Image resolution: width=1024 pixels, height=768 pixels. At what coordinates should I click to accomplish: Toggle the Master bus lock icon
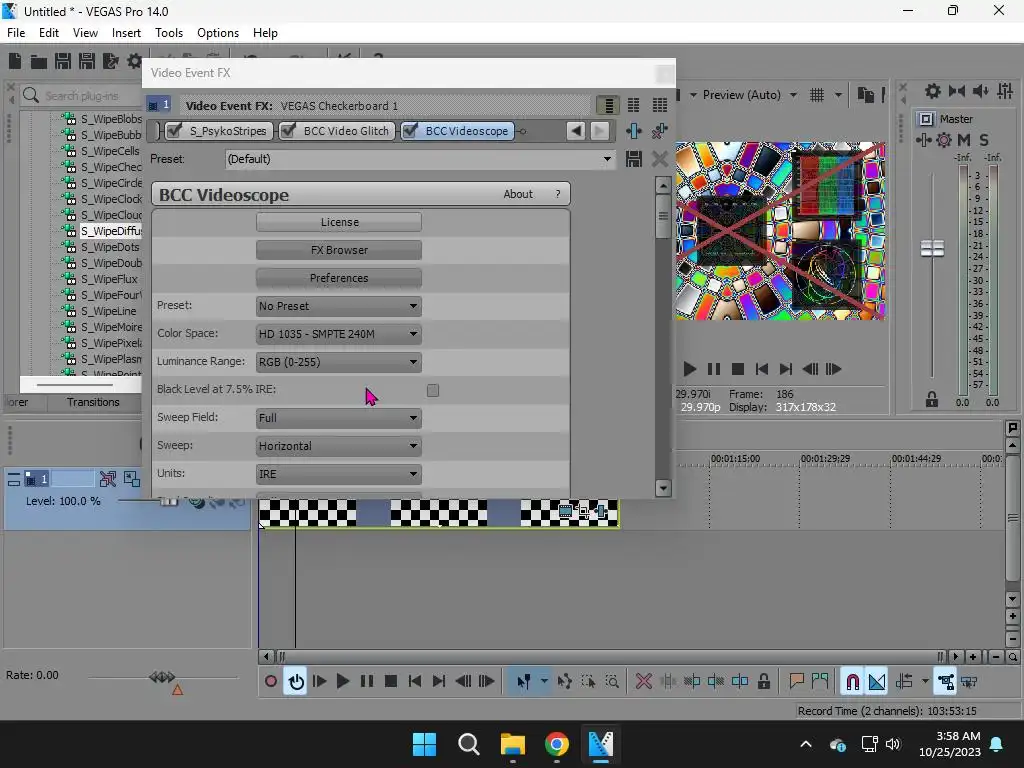[x=932, y=399]
